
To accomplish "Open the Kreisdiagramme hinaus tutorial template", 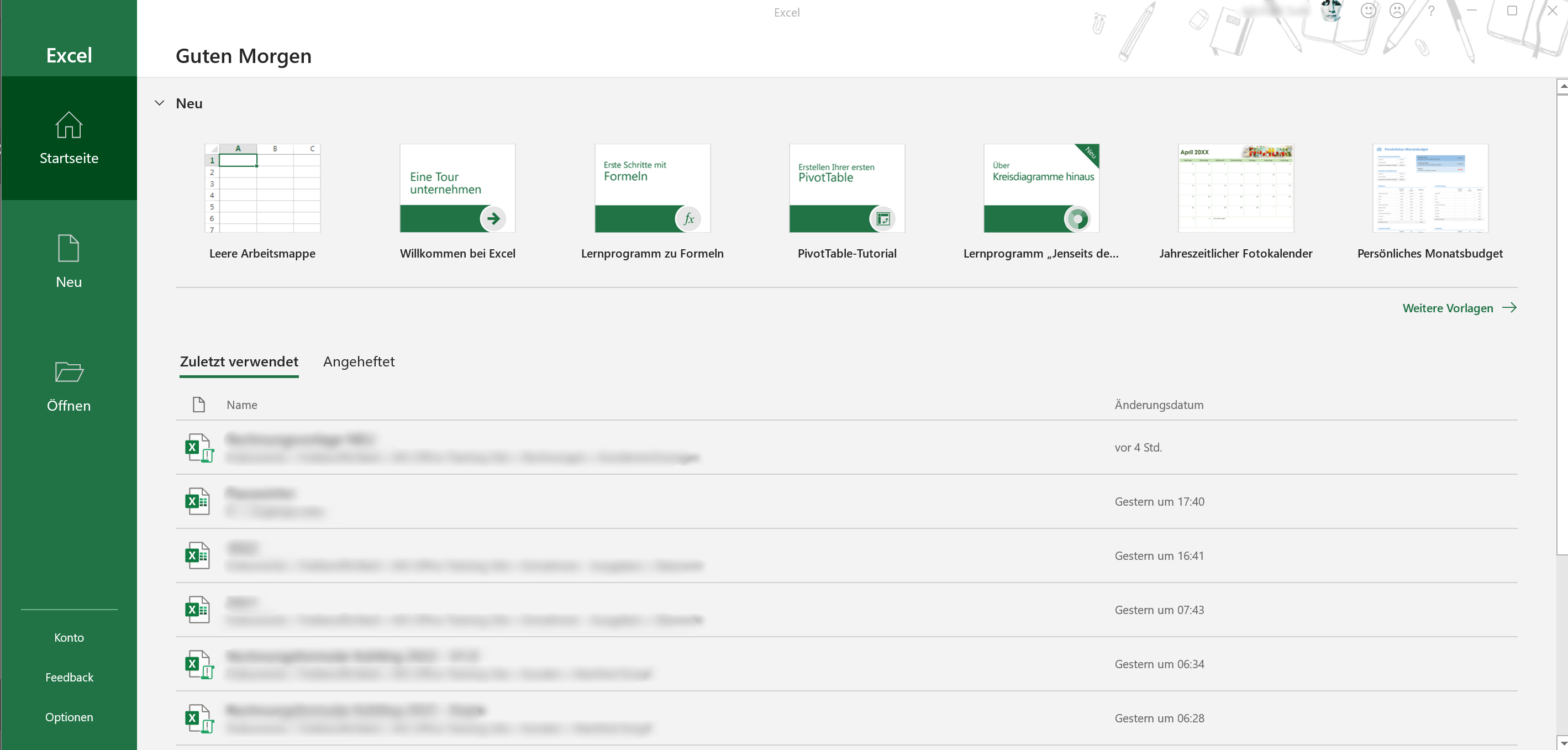I will 1041,188.
